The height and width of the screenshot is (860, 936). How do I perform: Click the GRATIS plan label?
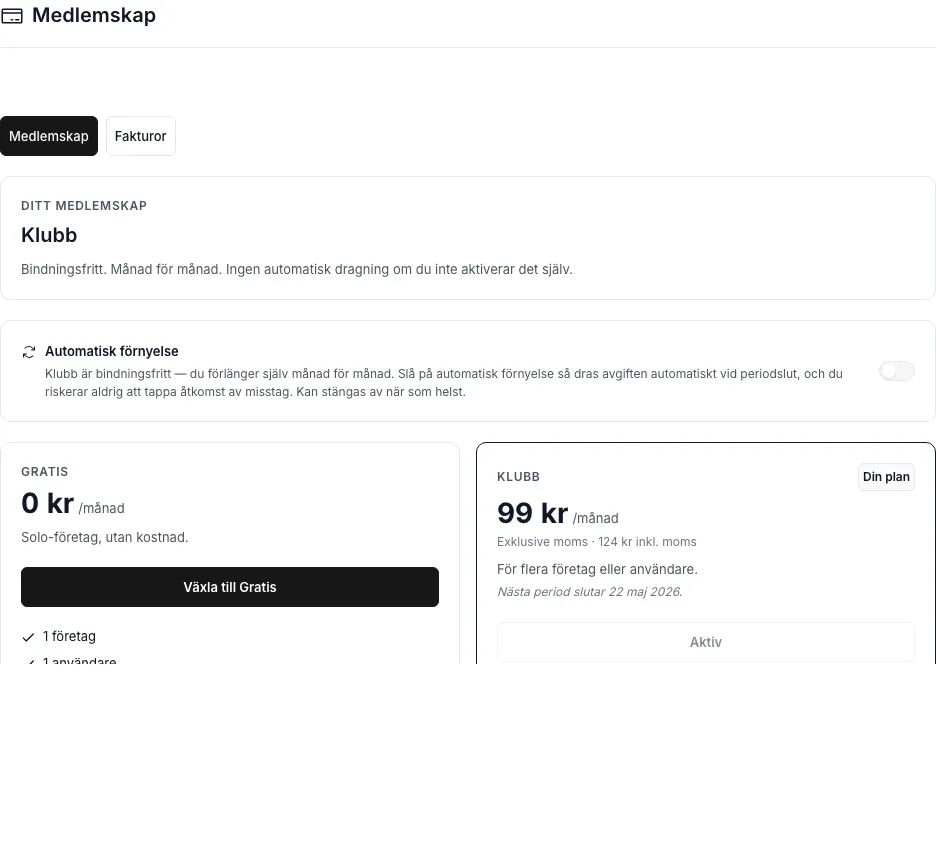coord(45,472)
